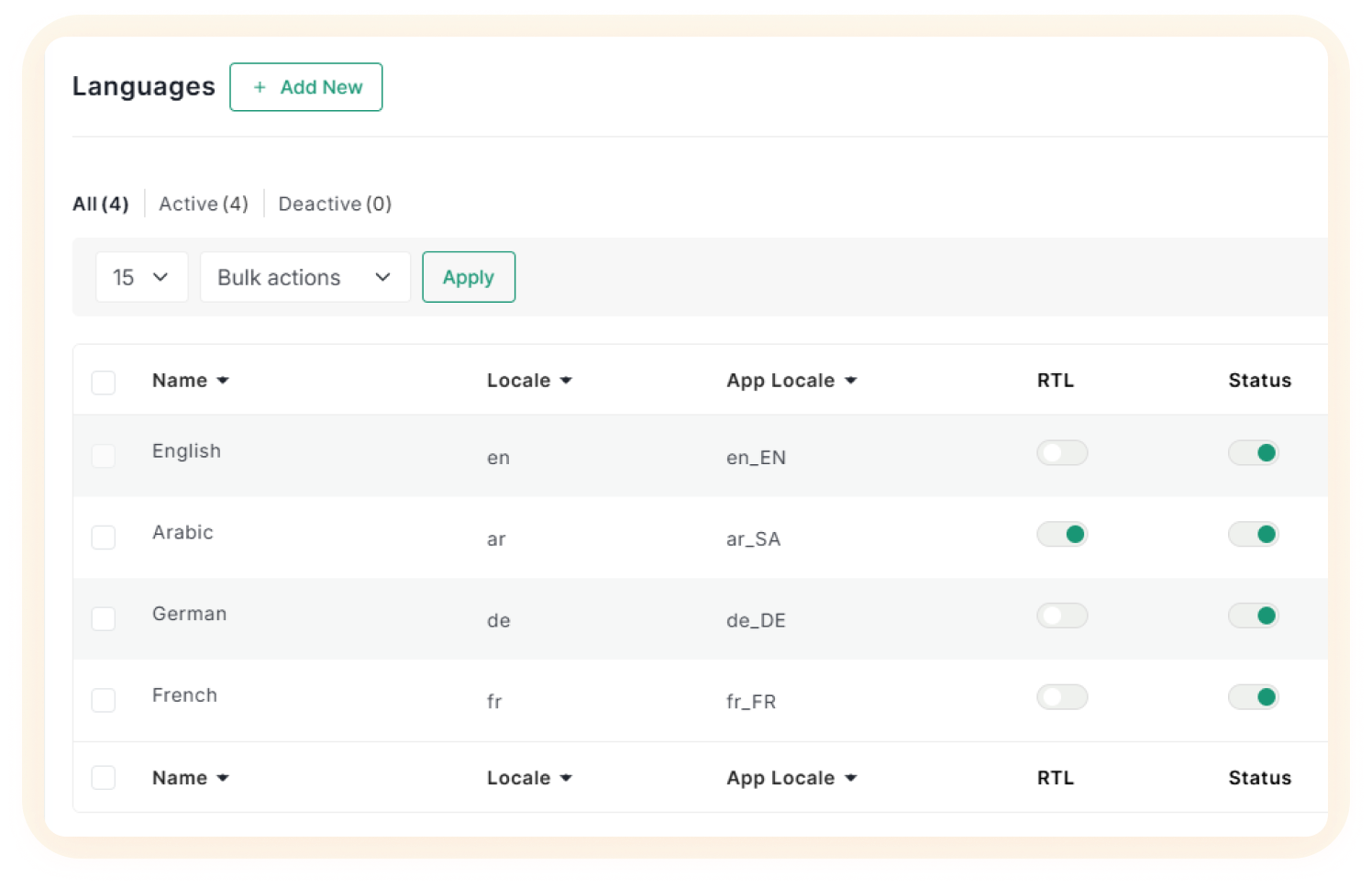Enable RTL for English
The width and height of the screenshot is (1372, 888).
point(1062,452)
